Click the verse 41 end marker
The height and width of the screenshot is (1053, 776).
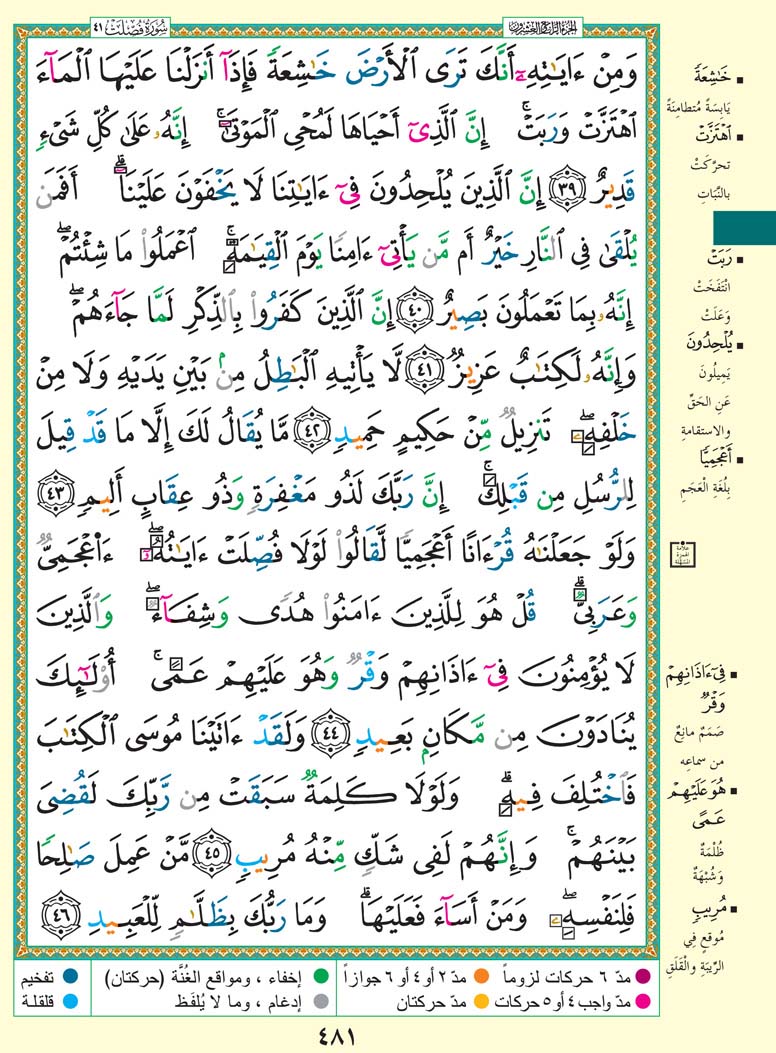426,371
